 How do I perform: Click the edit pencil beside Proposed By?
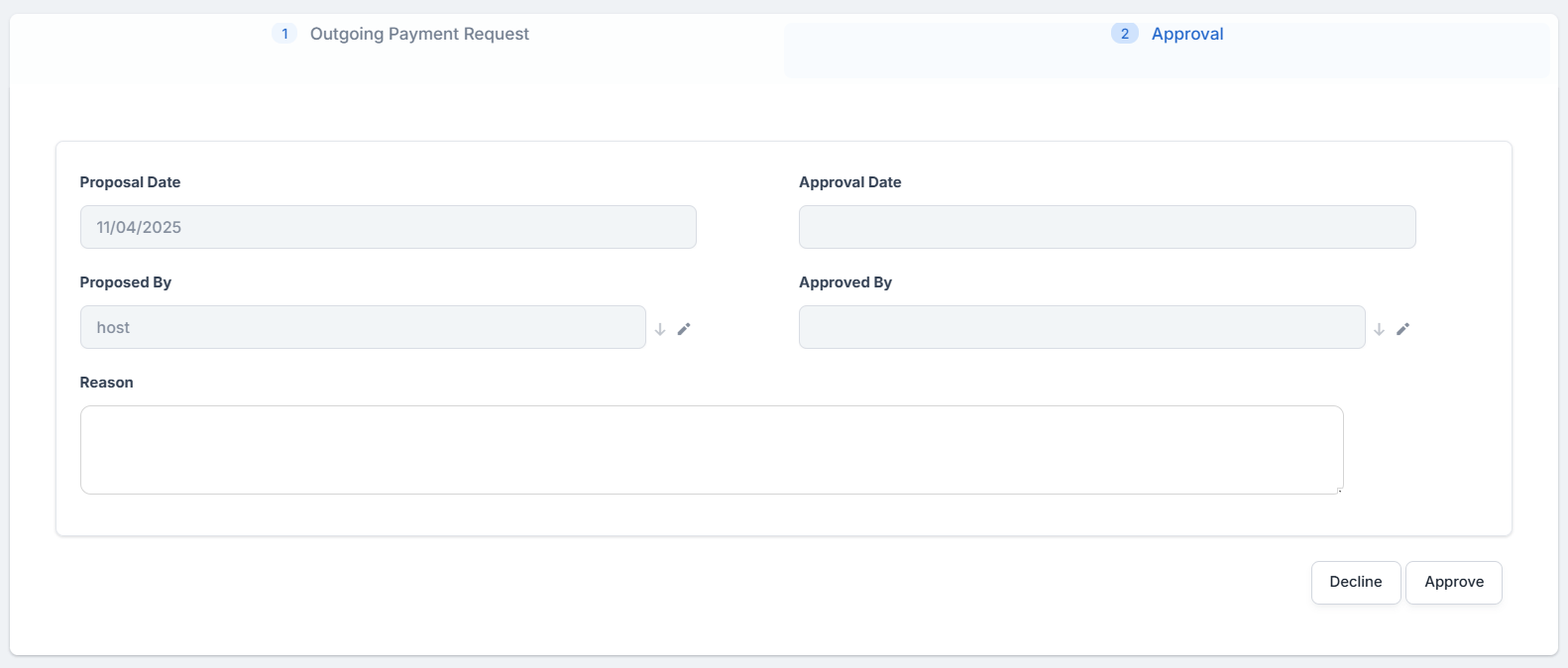tap(684, 329)
